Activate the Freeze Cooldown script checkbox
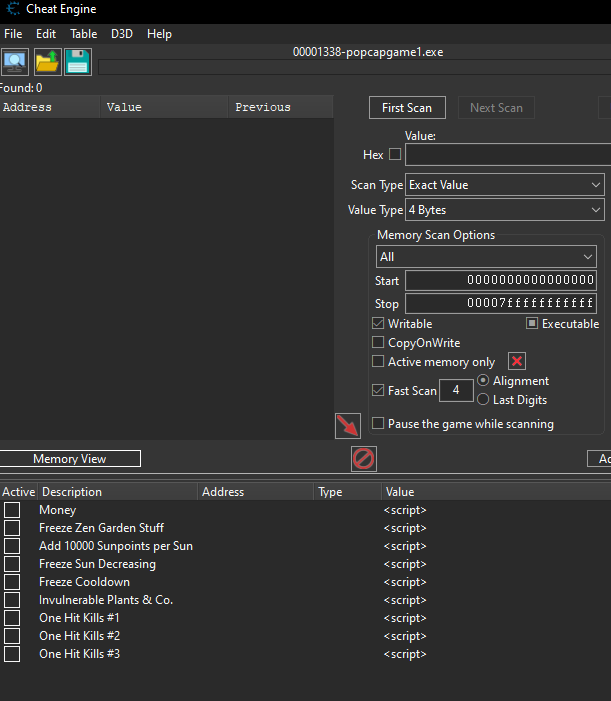The width and height of the screenshot is (611, 701). click(12, 582)
